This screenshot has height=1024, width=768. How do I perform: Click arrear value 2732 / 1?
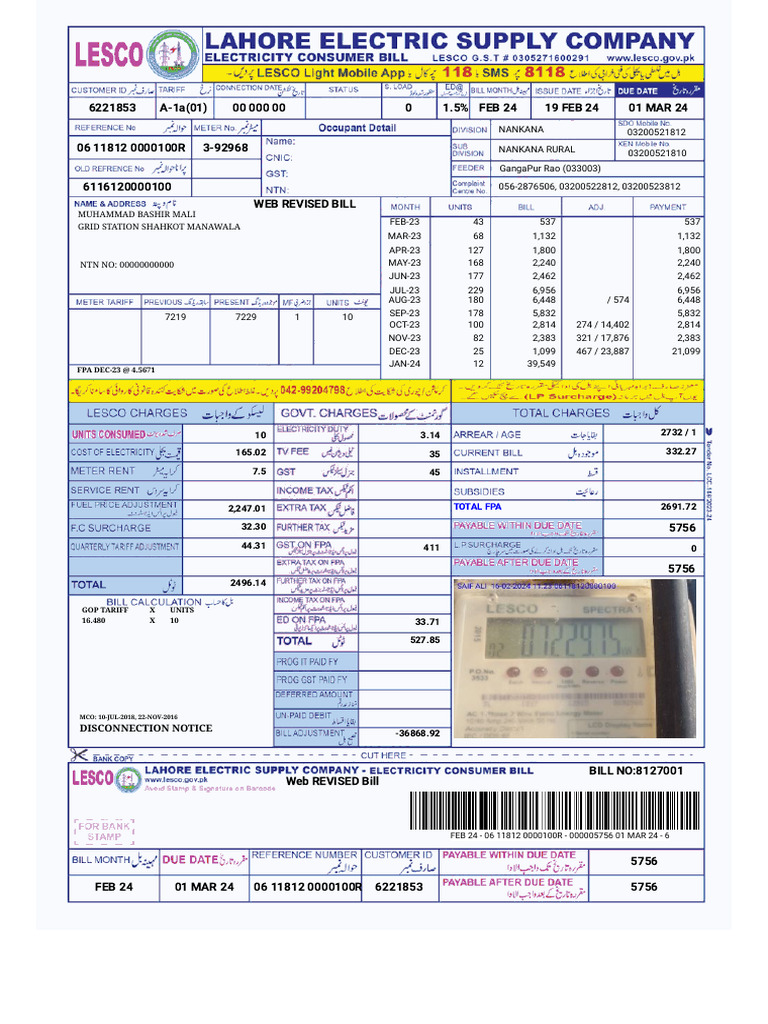679,432
